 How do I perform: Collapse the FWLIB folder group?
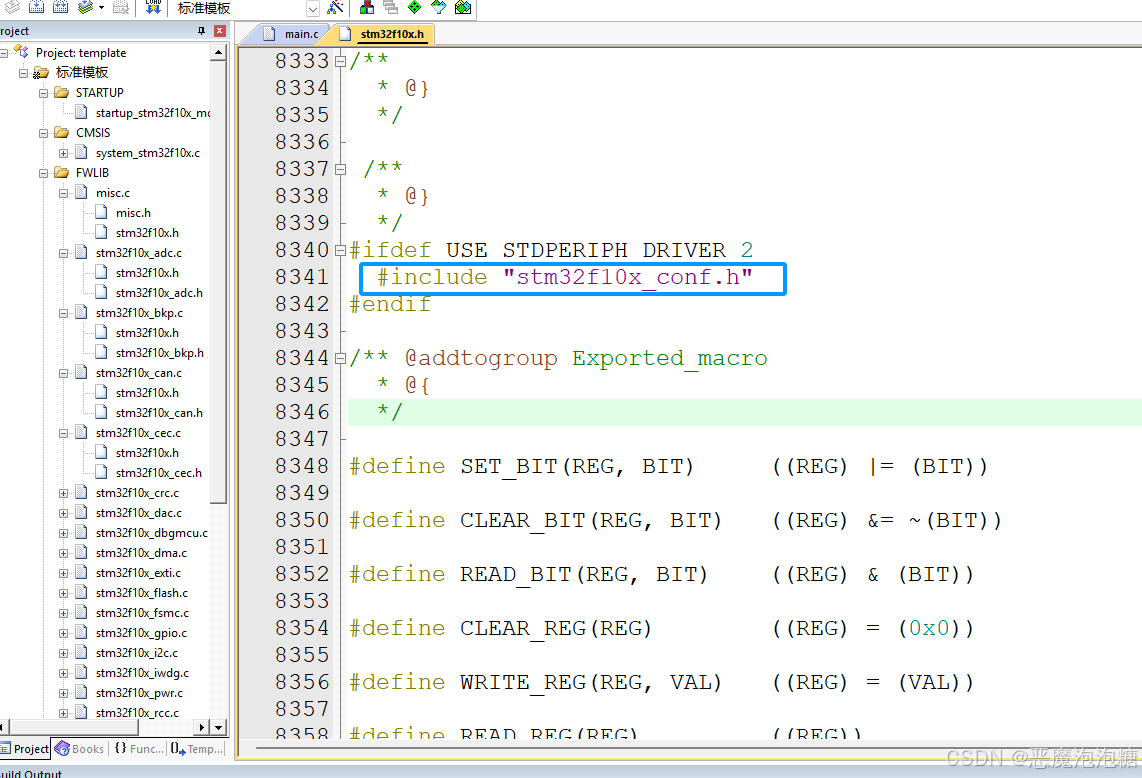44,173
